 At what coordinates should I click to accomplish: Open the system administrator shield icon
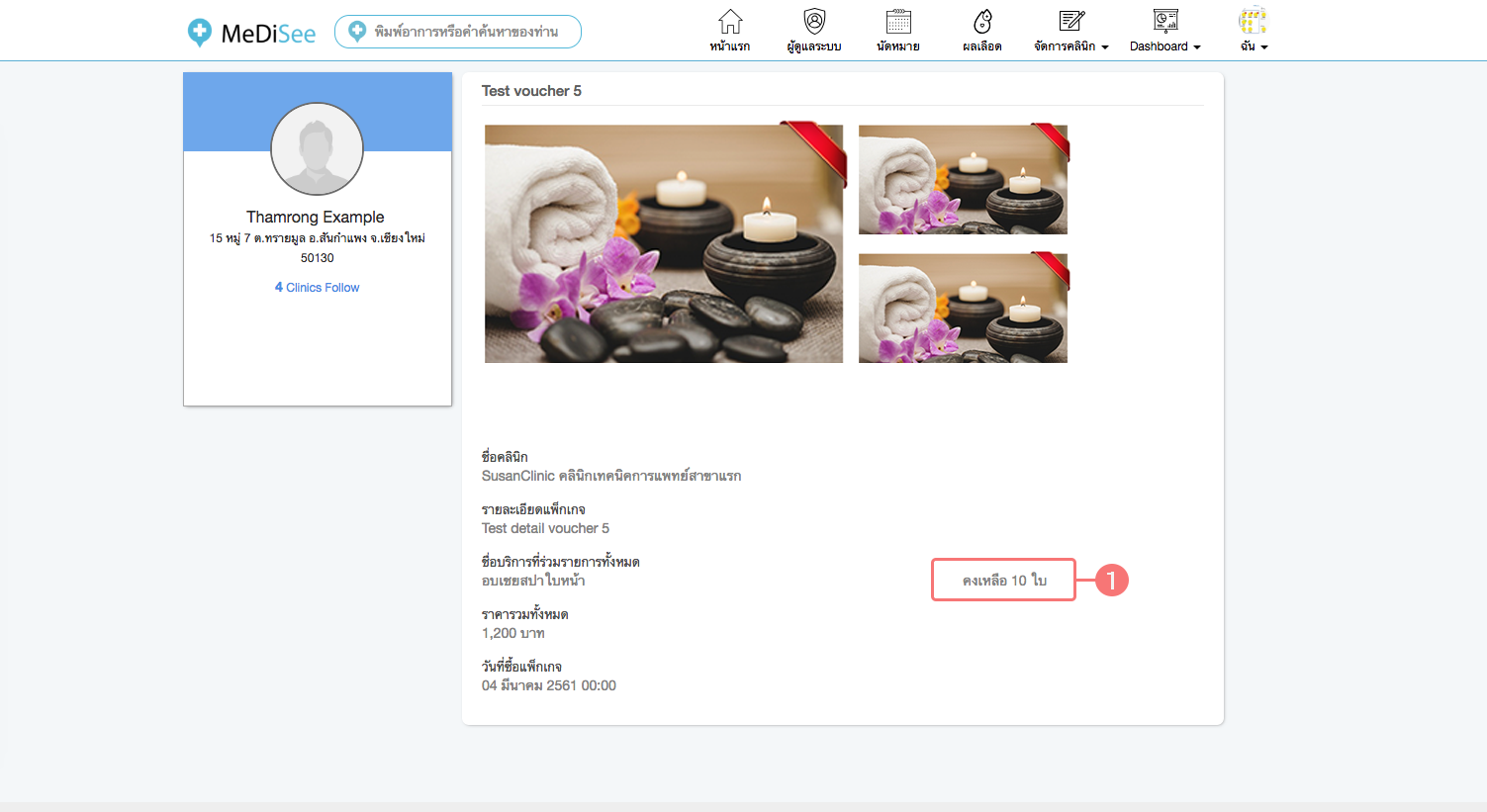point(814,22)
